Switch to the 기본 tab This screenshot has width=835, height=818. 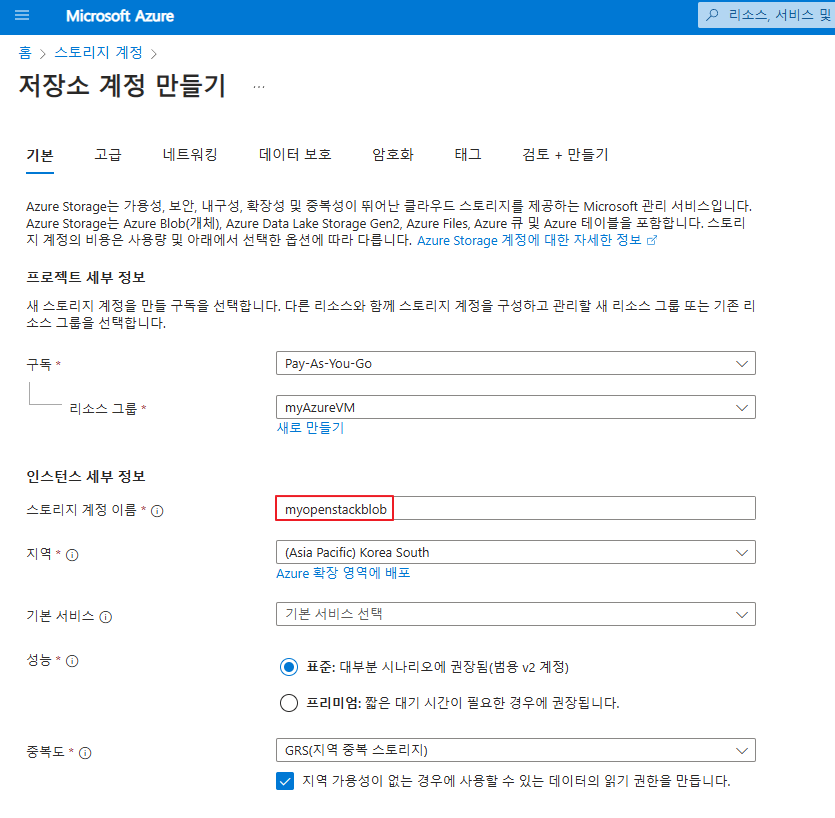(40, 155)
